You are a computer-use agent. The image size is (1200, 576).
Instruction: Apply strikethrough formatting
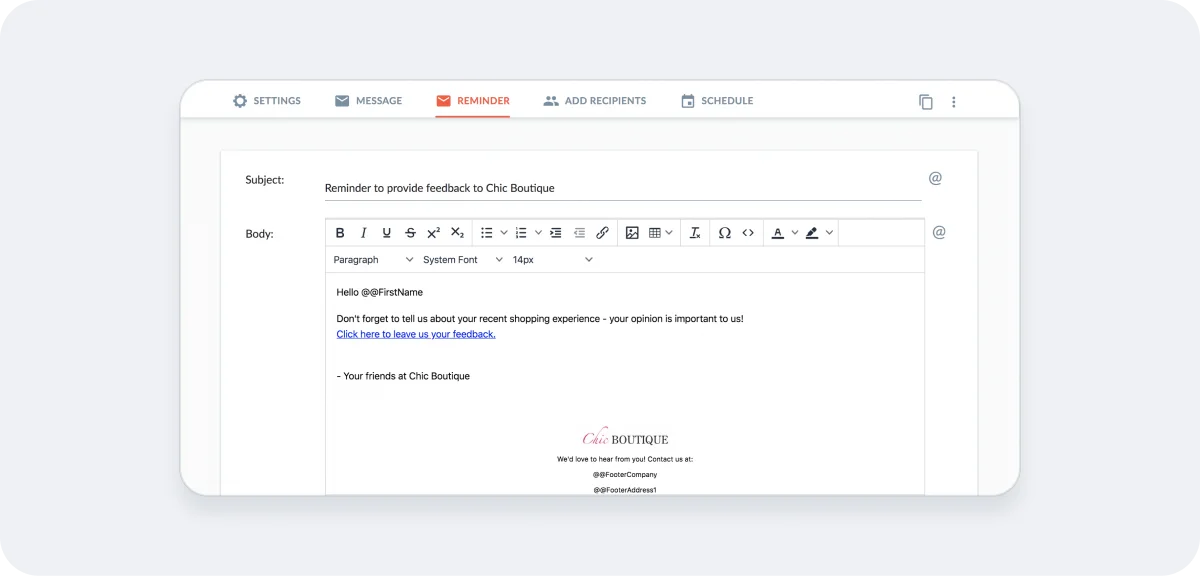click(x=410, y=232)
